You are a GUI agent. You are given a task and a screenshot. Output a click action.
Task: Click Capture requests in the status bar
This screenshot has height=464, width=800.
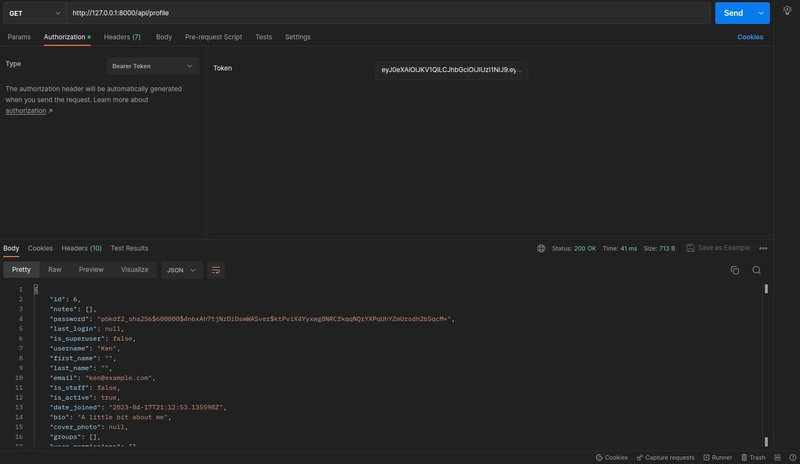point(665,457)
